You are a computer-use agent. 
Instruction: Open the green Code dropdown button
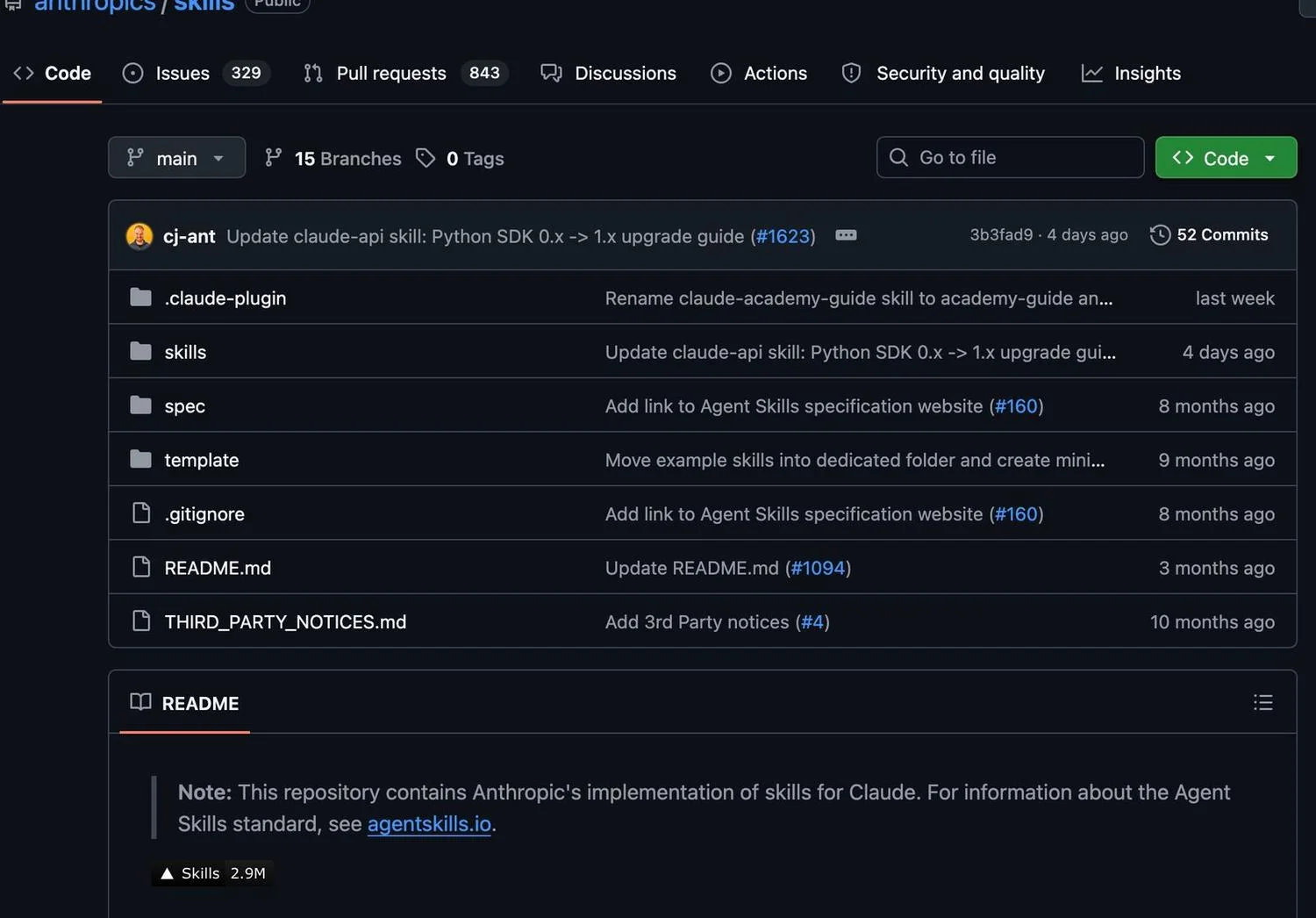1226,157
